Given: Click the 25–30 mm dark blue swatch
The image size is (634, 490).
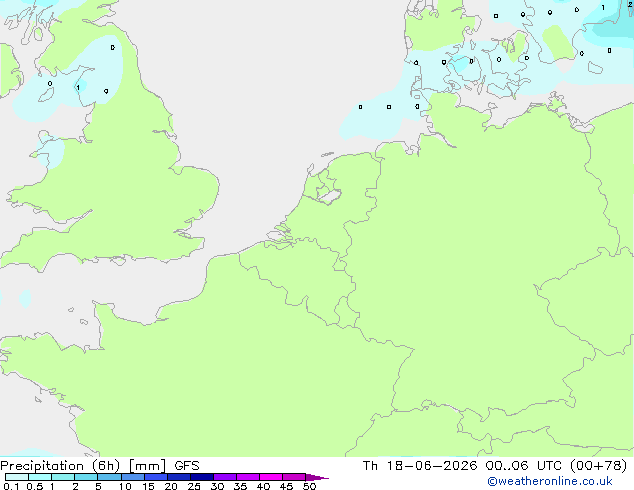Looking at the screenshot, I should coord(202,477).
